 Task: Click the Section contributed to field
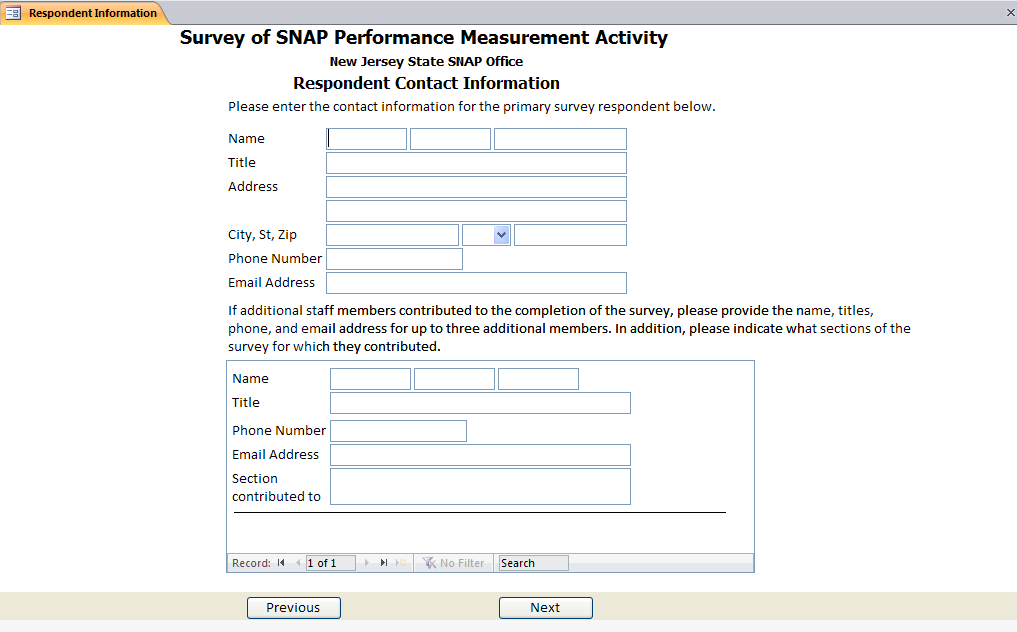click(480, 487)
